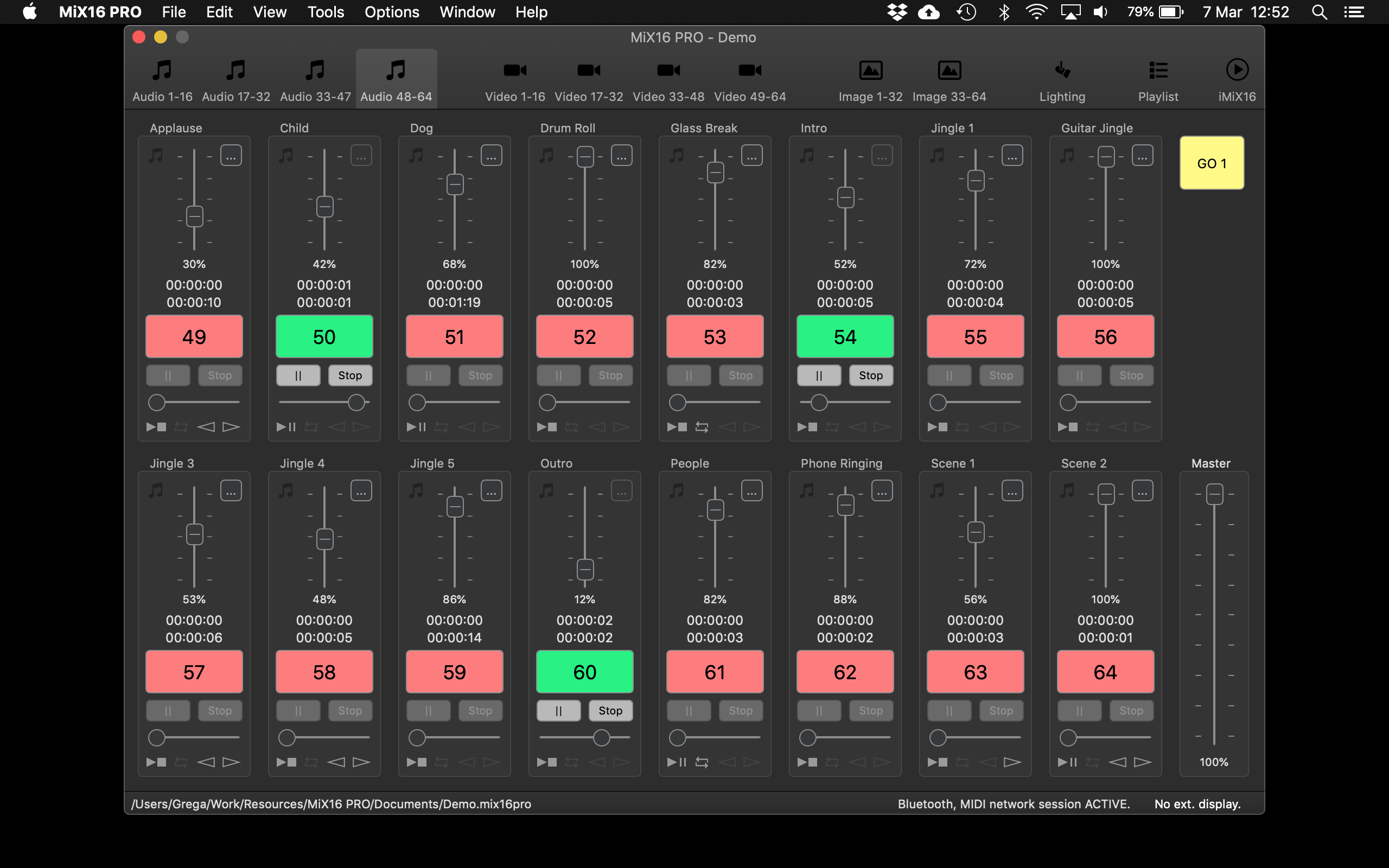Open Image 1-32 picture icon
The height and width of the screenshot is (868, 1389).
[x=870, y=71]
